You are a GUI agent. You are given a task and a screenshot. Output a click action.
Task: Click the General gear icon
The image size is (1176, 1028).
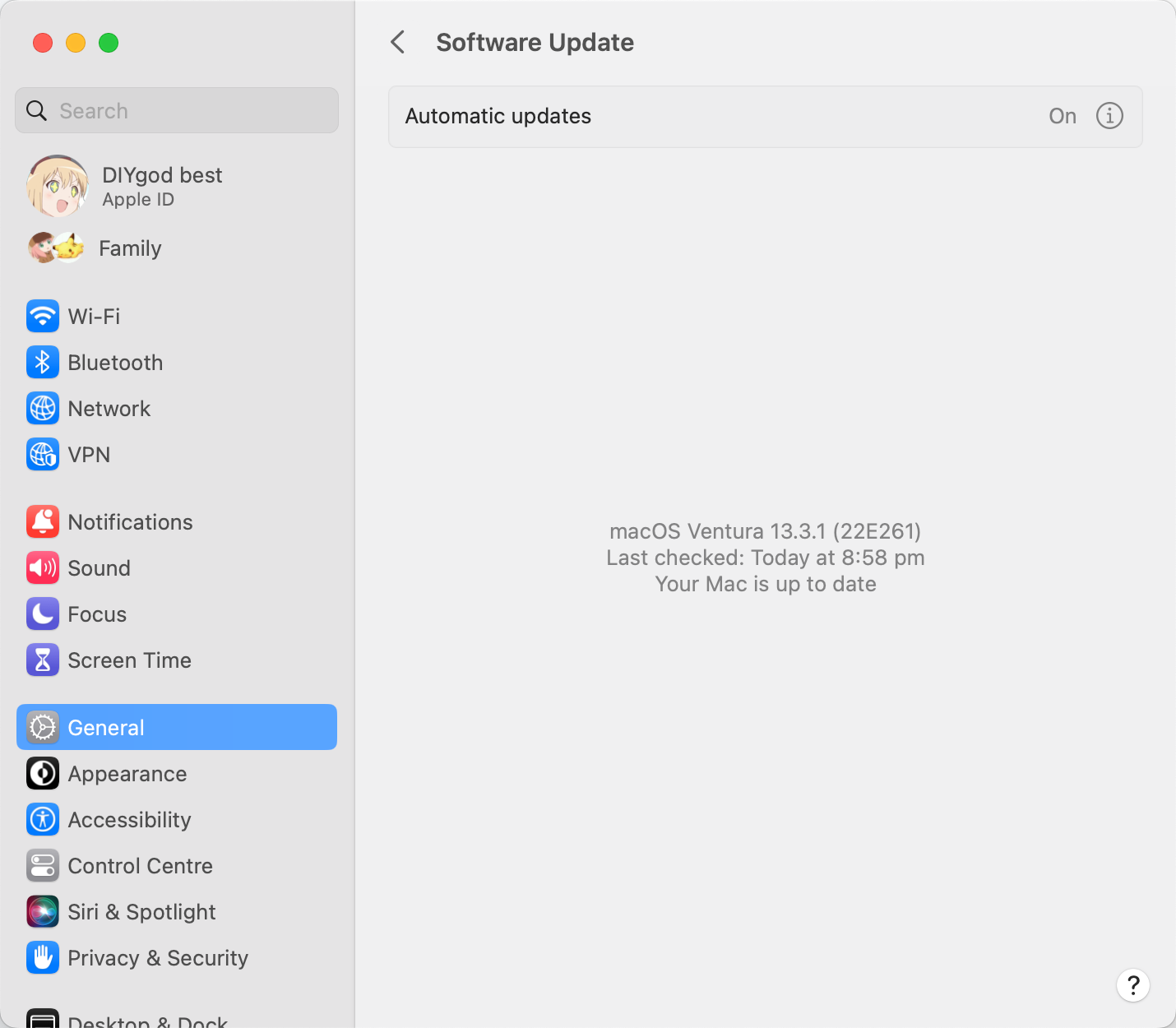pyautogui.click(x=43, y=727)
